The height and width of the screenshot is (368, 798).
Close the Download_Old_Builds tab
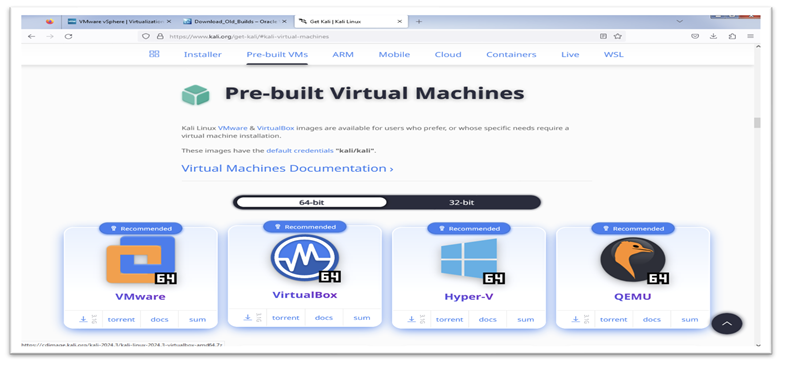[x=284, y=21]
